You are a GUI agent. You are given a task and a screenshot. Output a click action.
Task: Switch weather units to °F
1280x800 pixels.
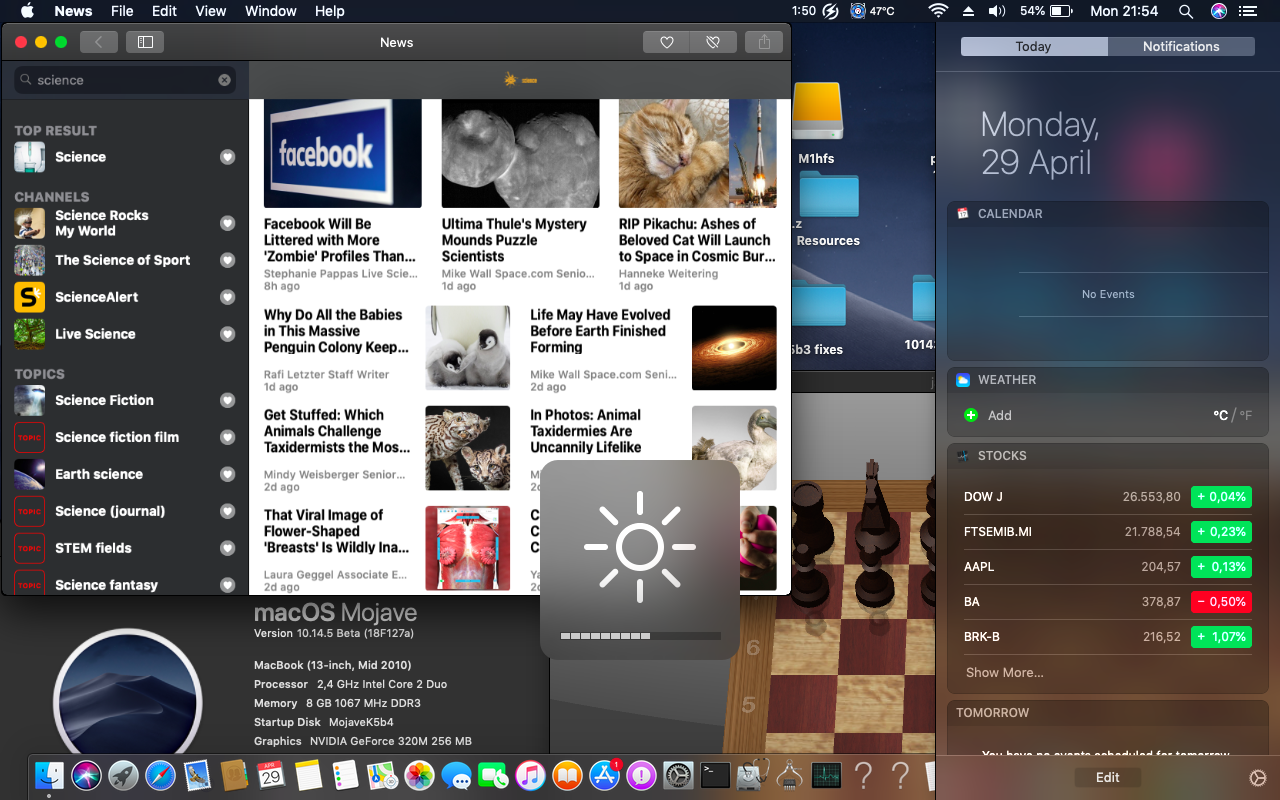click(x=1245, y=415)
